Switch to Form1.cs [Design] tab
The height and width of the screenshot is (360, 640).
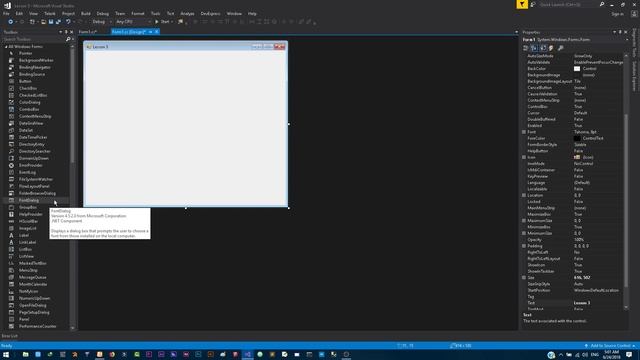click(129, 32)
